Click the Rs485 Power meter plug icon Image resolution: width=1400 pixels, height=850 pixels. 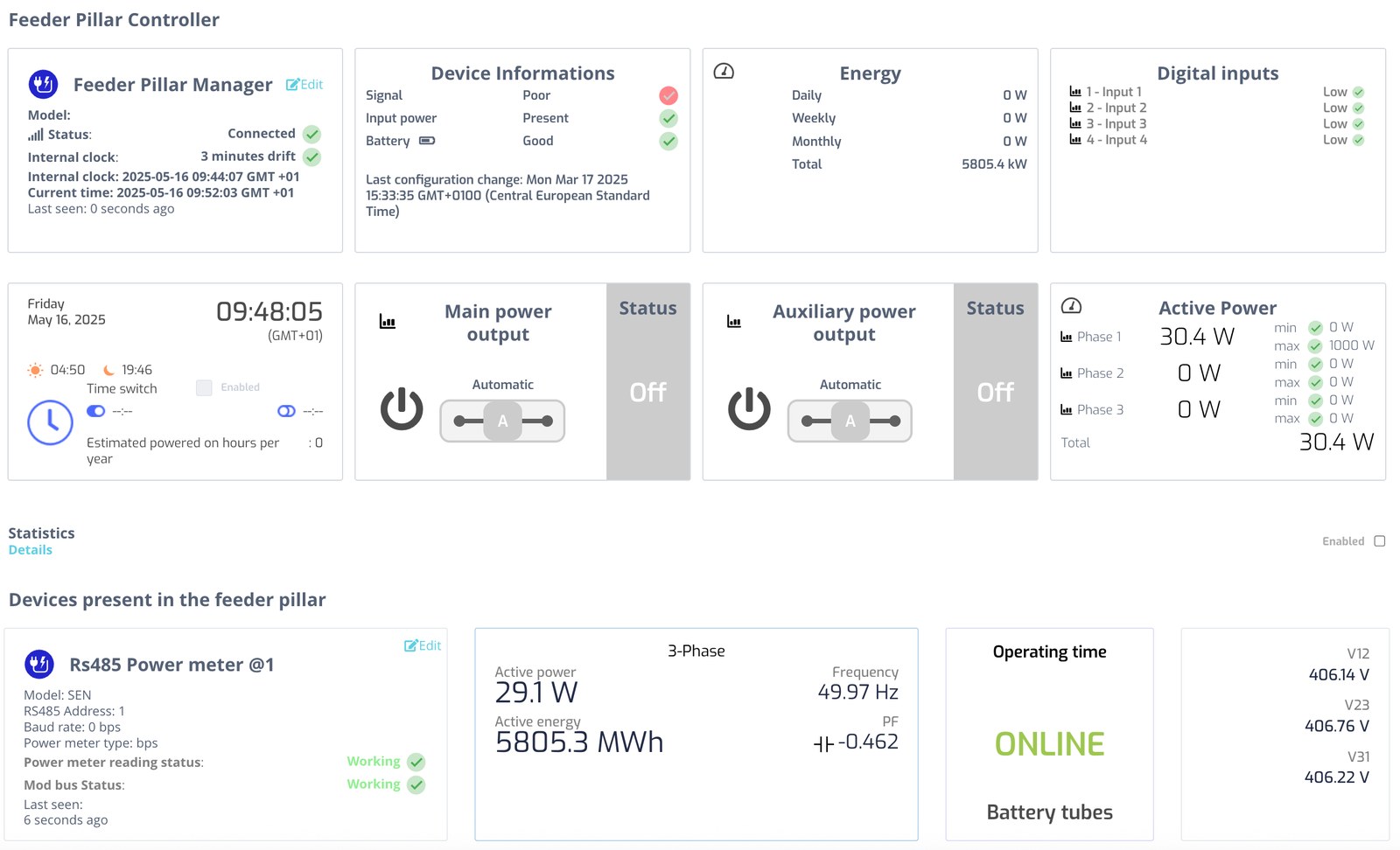pos(39,665)
